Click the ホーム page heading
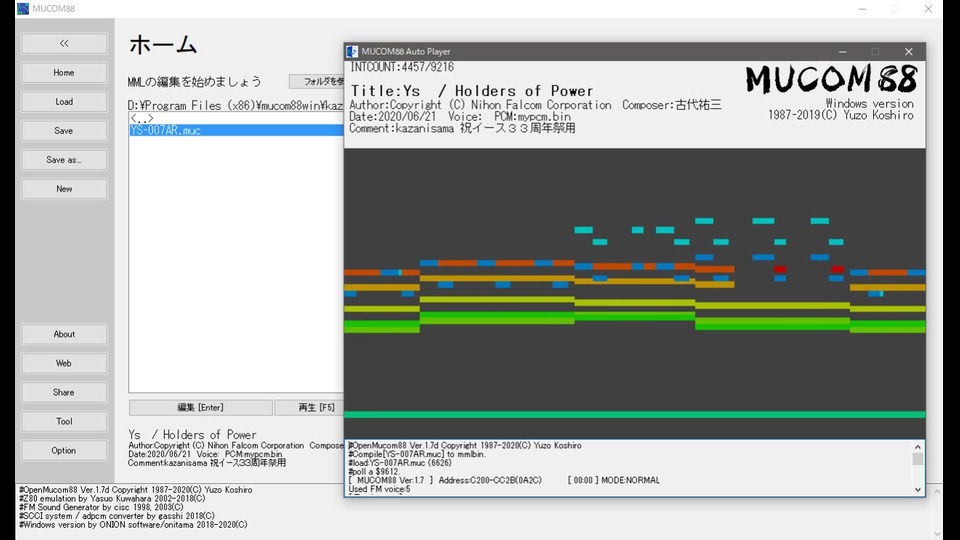The image size is (960, 540). pos(163,45)
